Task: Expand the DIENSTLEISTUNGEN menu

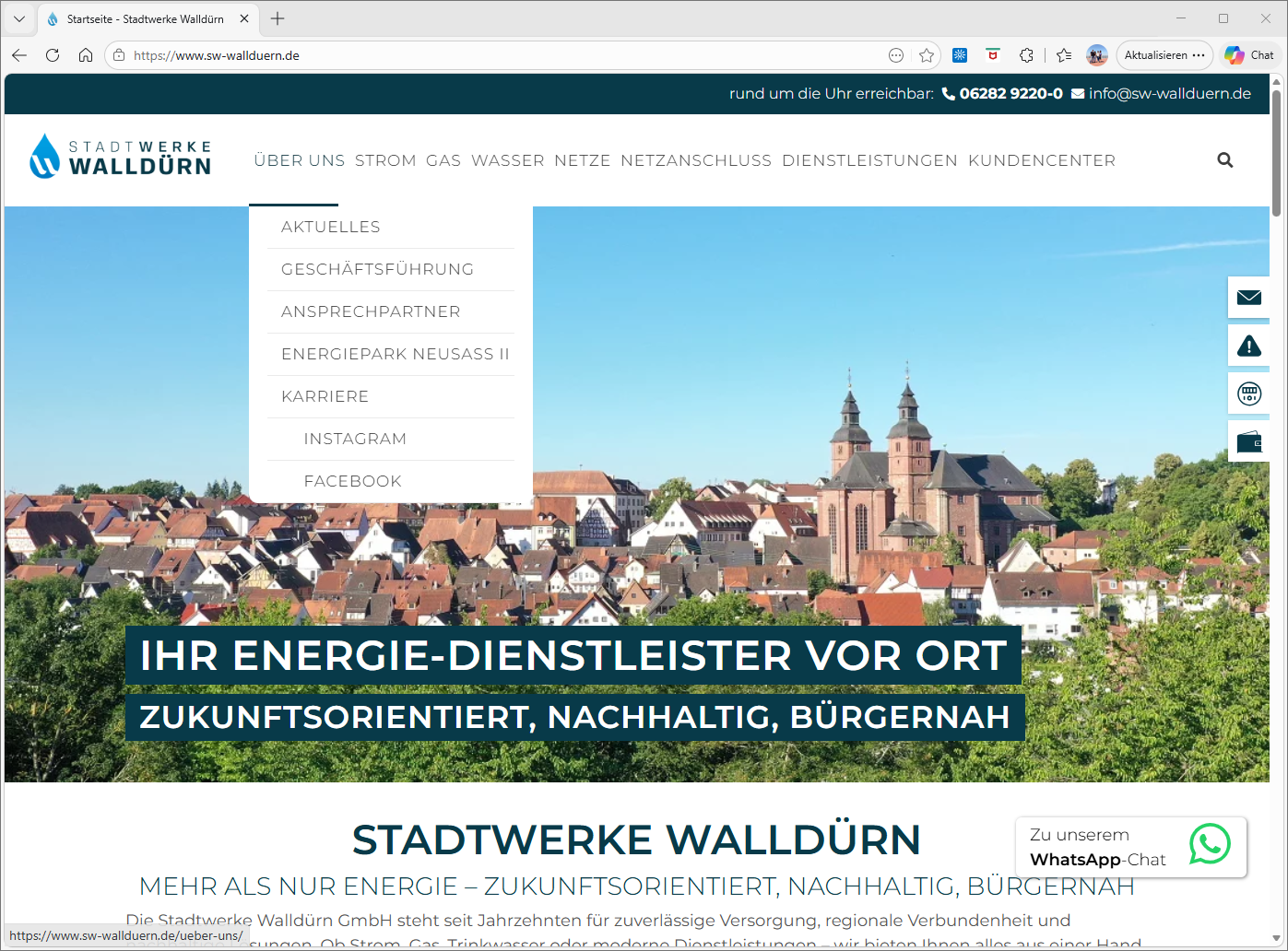Action: (869, 160)
